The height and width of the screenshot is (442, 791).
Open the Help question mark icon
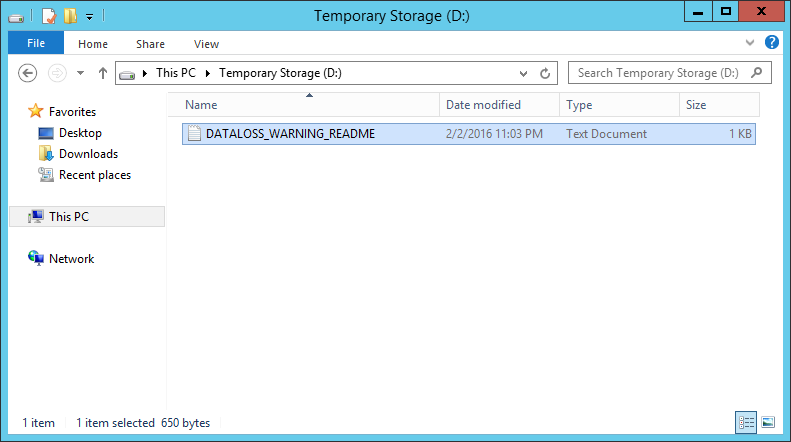point(771,42)
